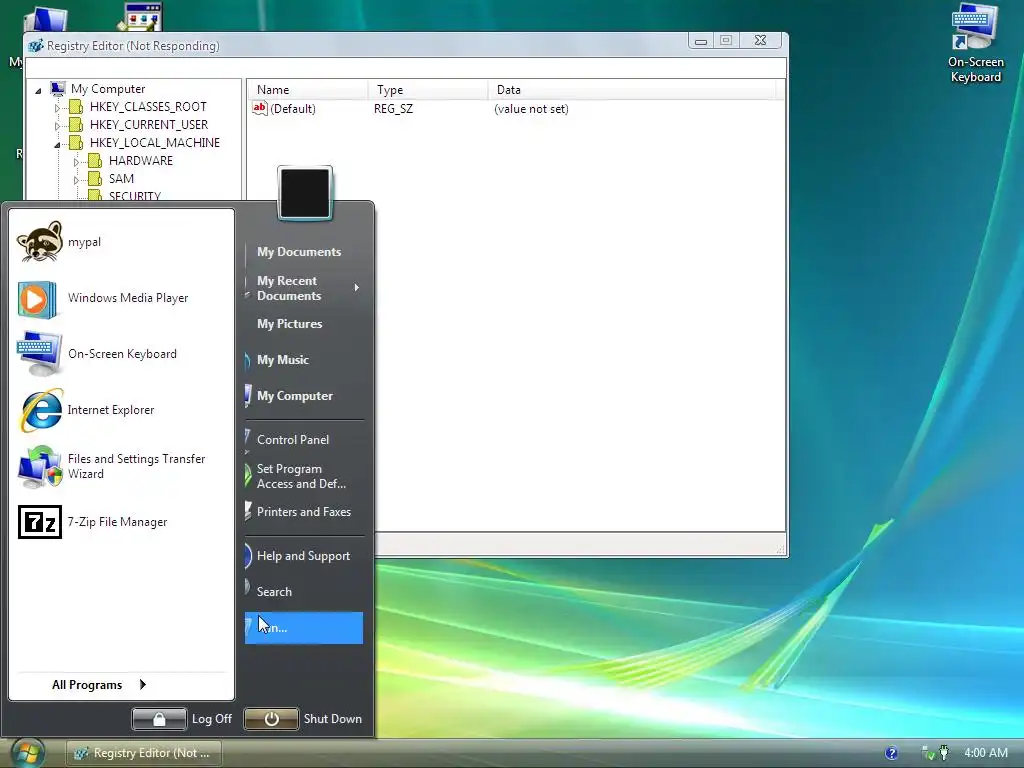Minimize the Registry Editor window
The width and height of the screenshot is (1024, 768).
click(701, 41)
